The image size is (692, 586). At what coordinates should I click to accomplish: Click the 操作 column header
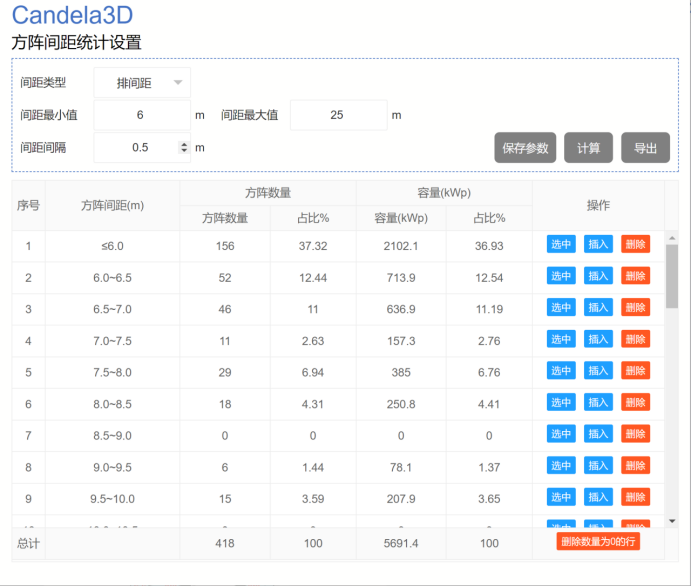click(598, 205)
